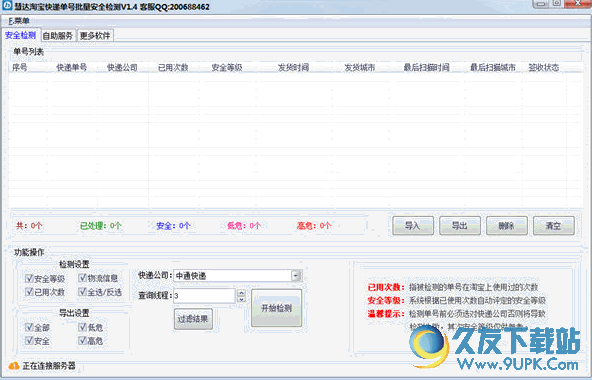Click the 查询线程 number input field

pyautogui.click(x=204, y=295)
